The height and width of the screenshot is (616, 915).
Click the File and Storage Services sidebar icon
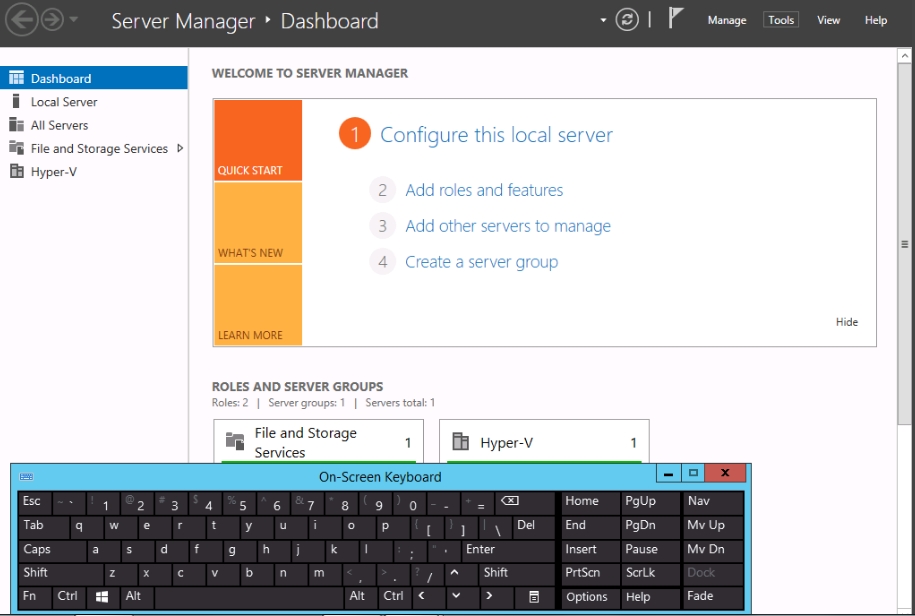click(16, 148)
